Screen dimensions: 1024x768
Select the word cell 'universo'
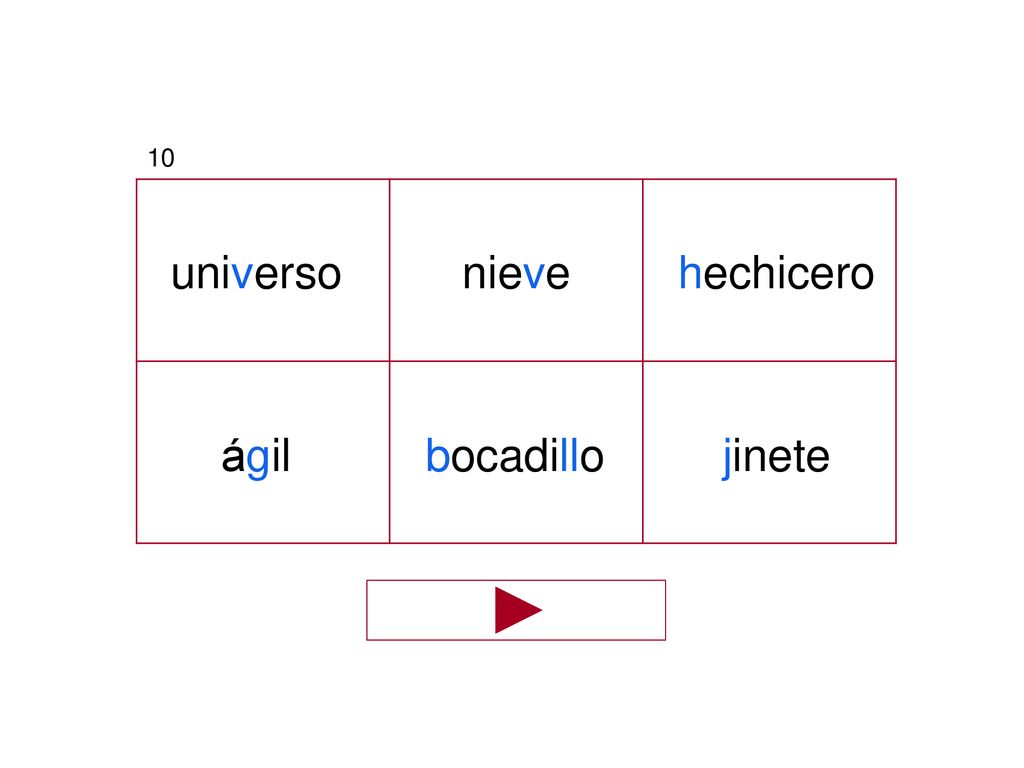point(263,270)
